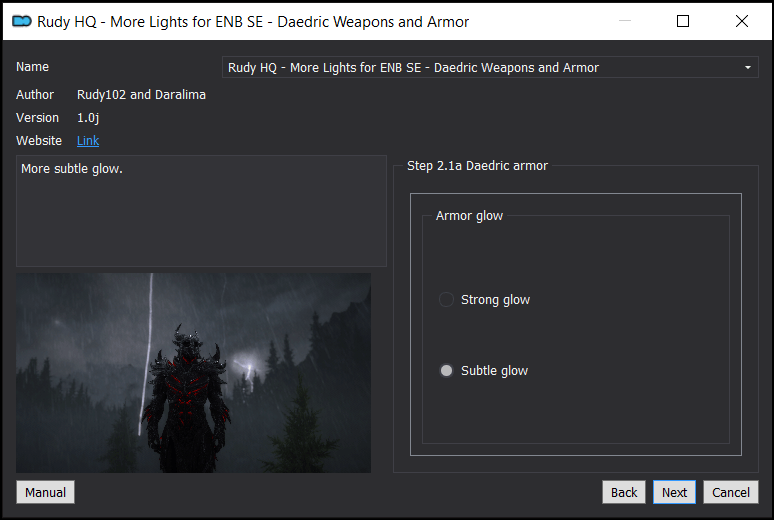Screen dimensions: 774x520
Task: Click the 'Website' label
Action: point(39,141)
